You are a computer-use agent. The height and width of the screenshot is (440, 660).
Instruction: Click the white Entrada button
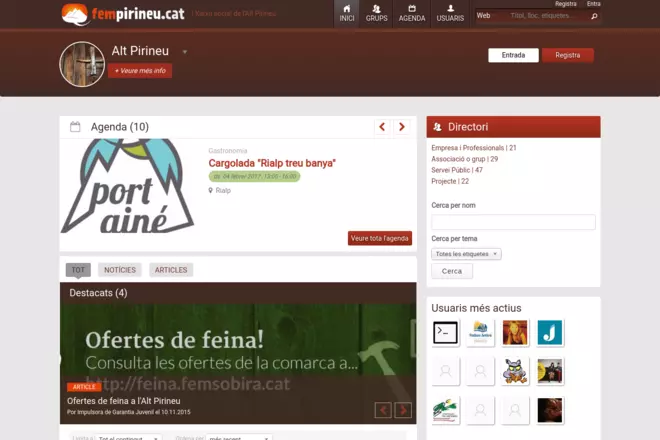click(x=513, y=55)
